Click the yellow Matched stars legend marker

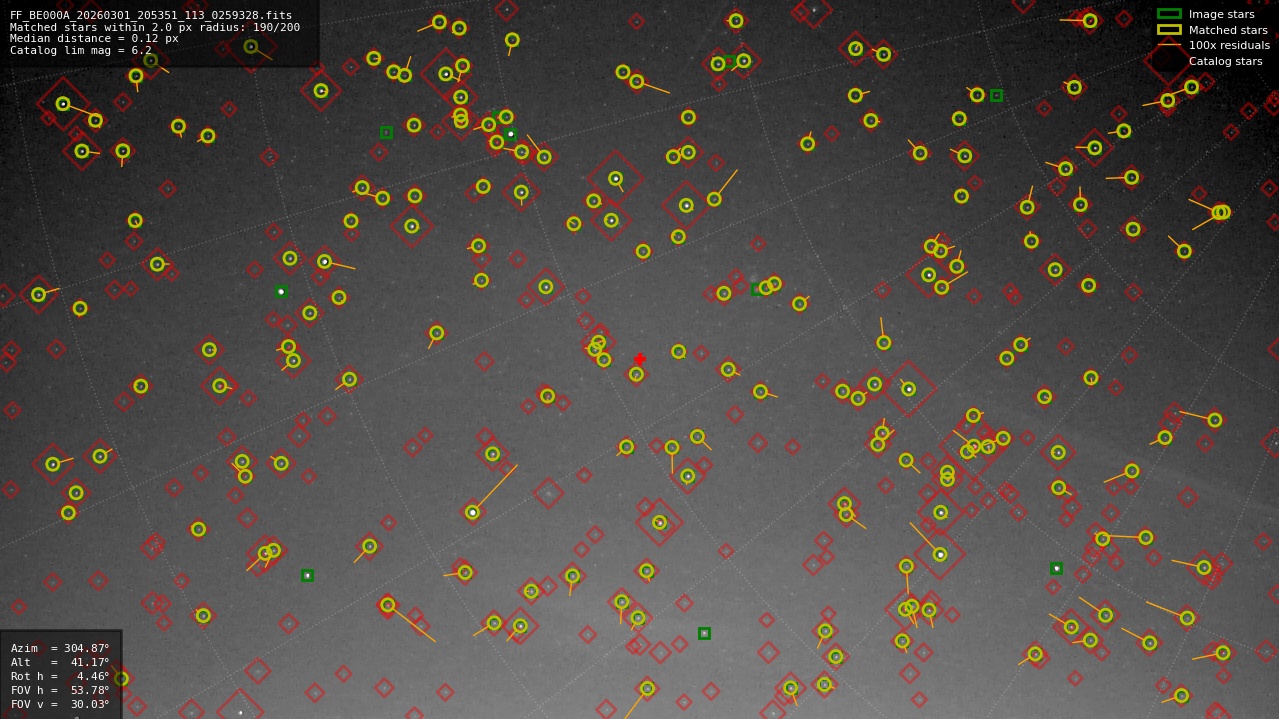point(1169,30)
